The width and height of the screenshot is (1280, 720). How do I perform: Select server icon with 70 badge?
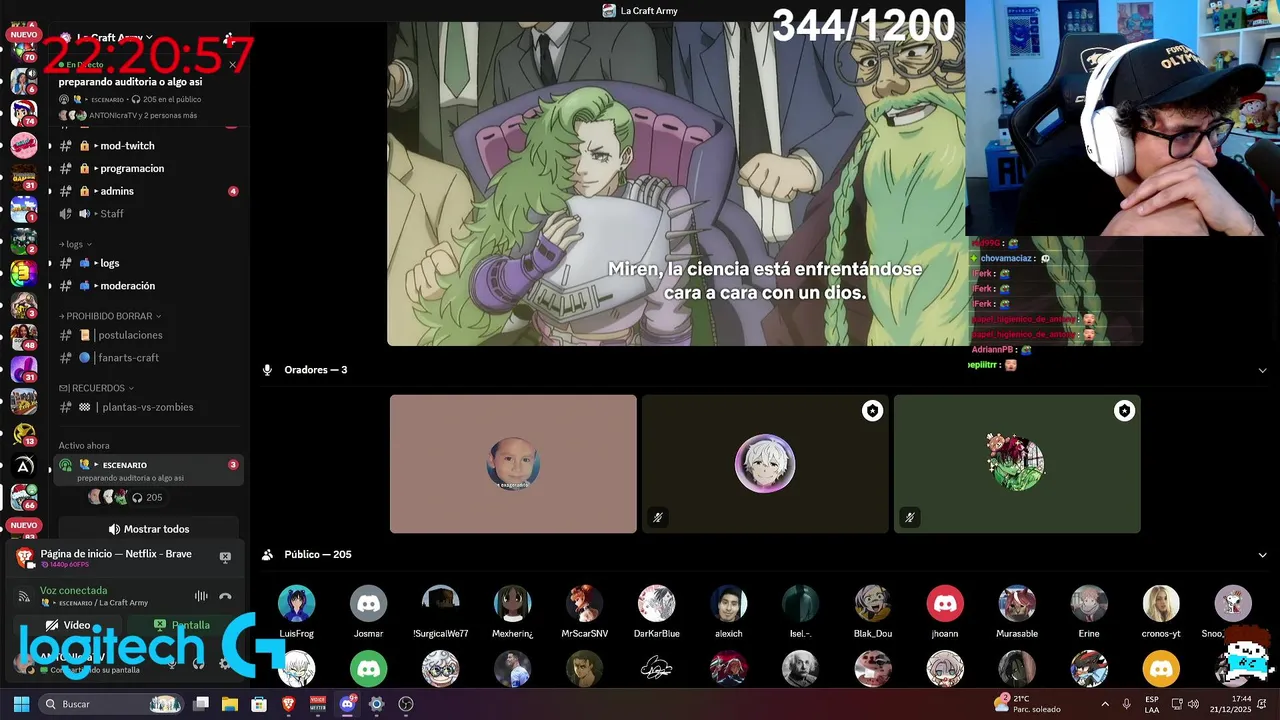pyautogui.click(x=23, y=49)
